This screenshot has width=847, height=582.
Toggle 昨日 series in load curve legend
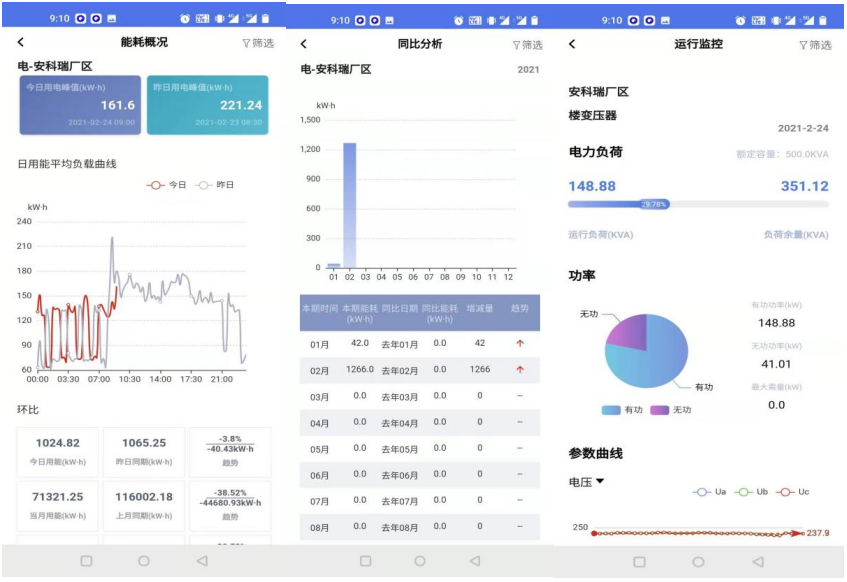coord(214,185)
